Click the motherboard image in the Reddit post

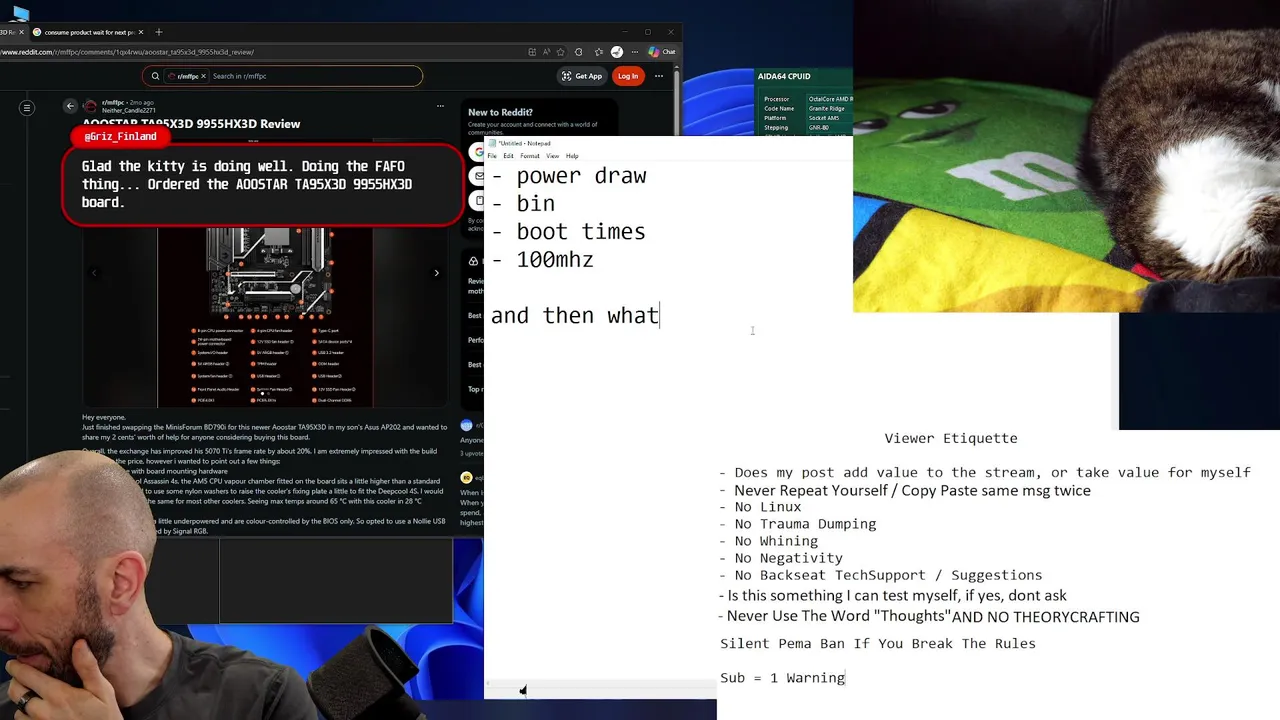click(265, 318)
